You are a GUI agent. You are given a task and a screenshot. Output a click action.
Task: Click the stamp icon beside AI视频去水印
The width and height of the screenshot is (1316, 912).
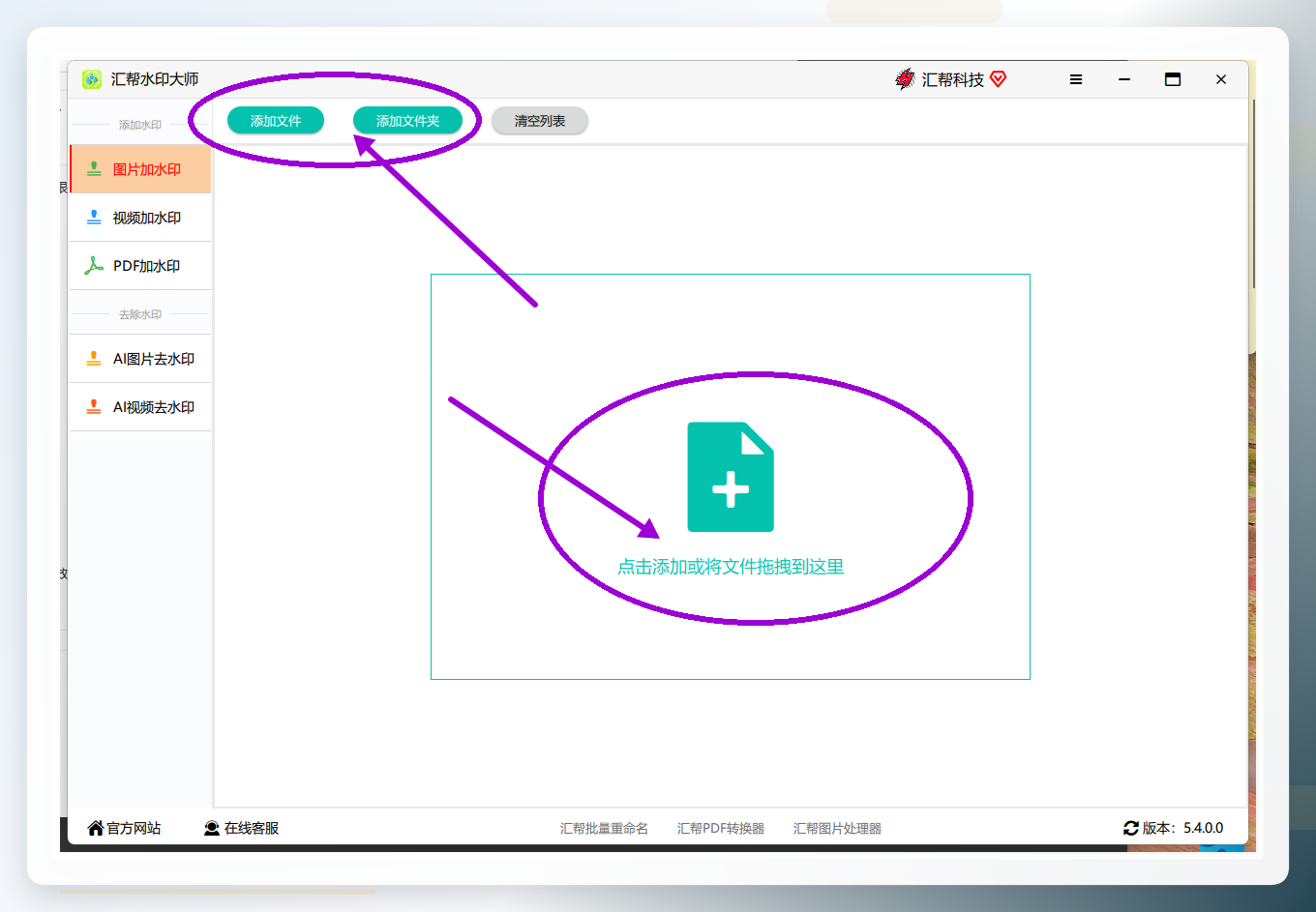(x=94, y=407)
